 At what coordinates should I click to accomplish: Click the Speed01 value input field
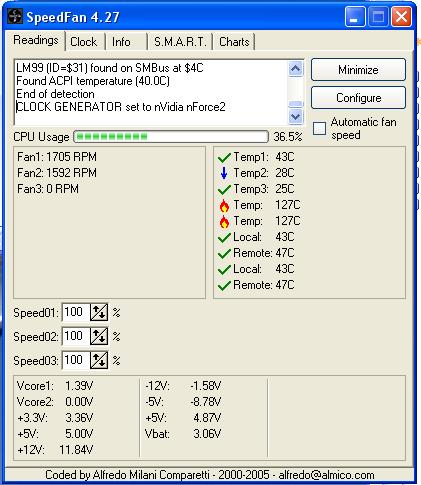pyautogui.click(x=76, y=312)
